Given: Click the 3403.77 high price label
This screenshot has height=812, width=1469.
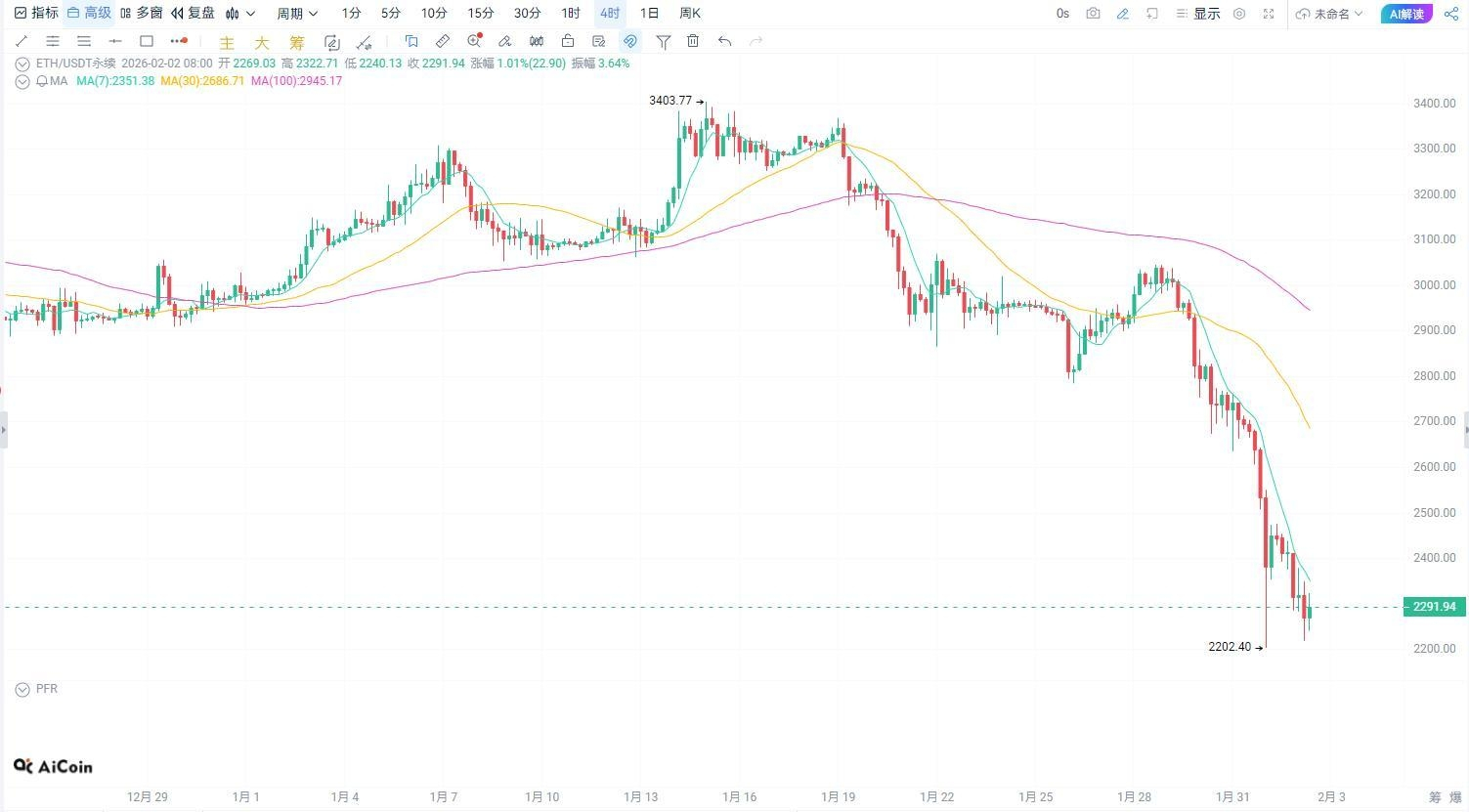Looking at the screenshot, I should click(x=670, y=101).
